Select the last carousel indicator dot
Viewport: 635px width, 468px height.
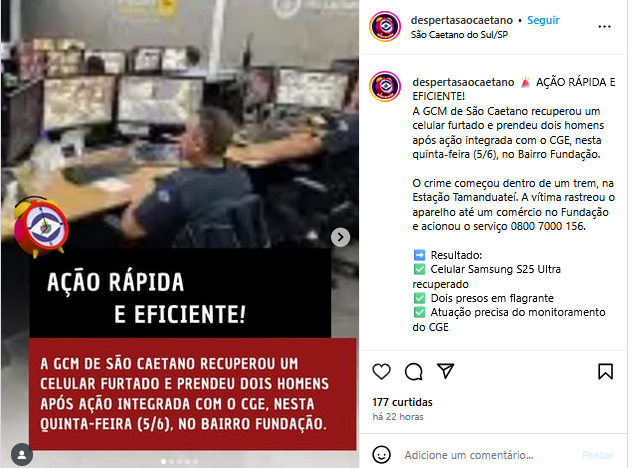(196, 462)
